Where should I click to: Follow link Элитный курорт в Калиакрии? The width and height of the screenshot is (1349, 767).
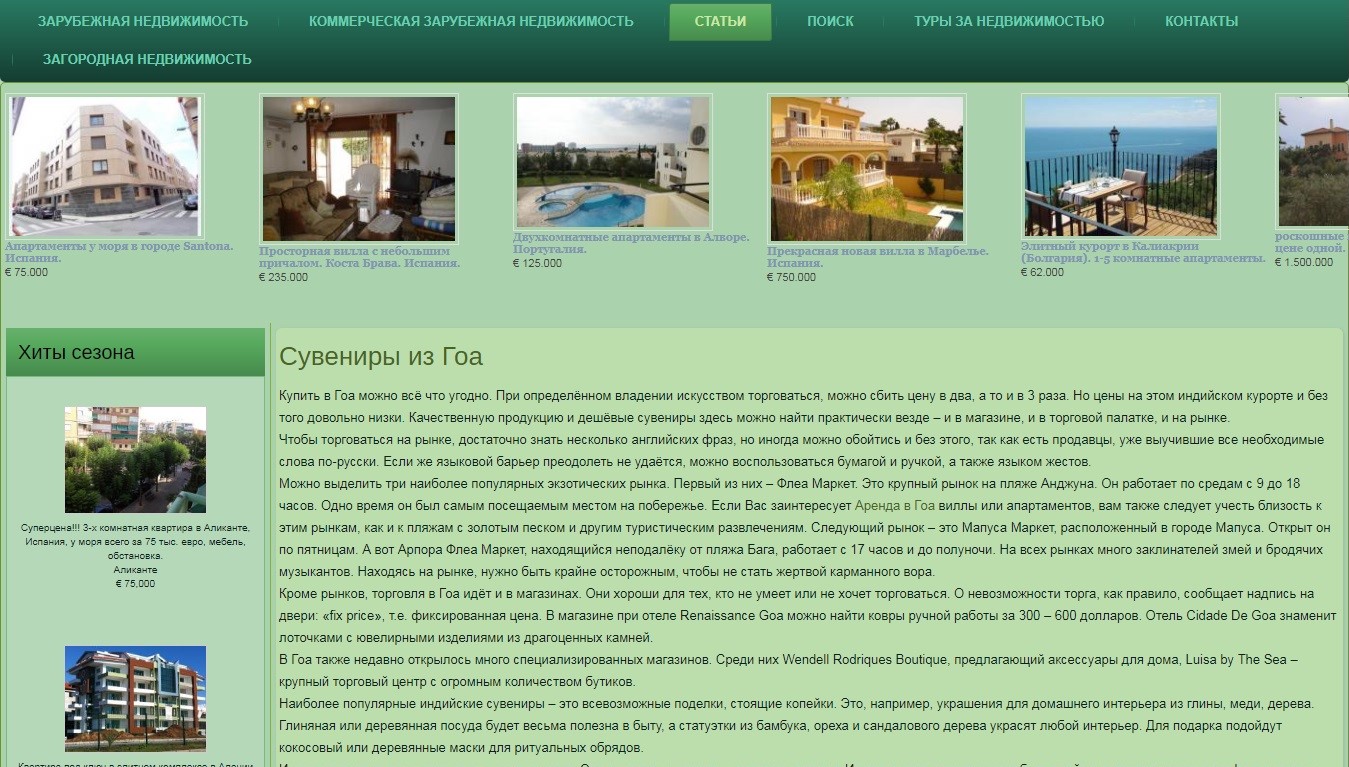pyautogui.click(x=1143, y=251)
